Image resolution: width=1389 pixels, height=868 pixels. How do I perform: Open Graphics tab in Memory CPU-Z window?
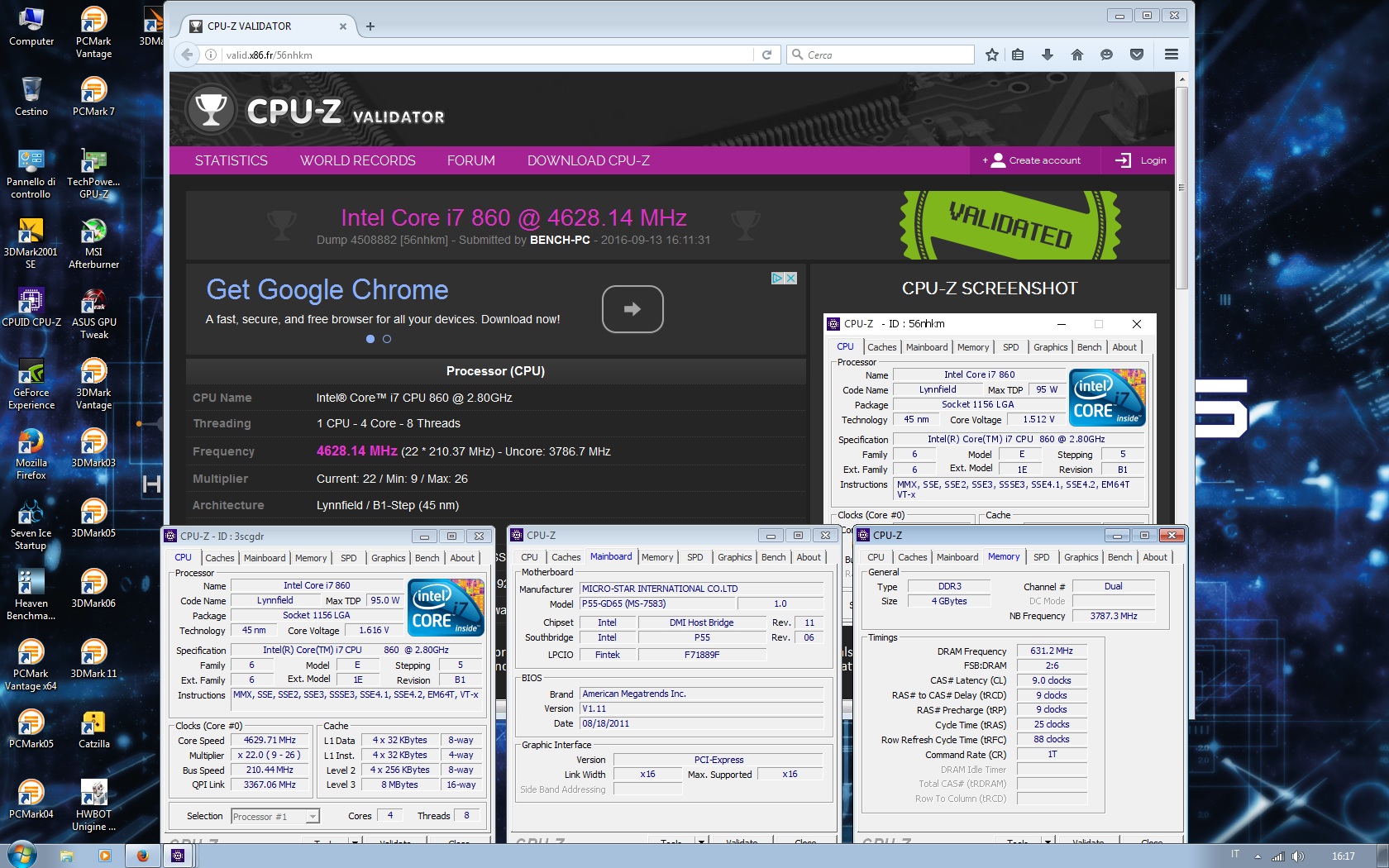[1081, 557]
